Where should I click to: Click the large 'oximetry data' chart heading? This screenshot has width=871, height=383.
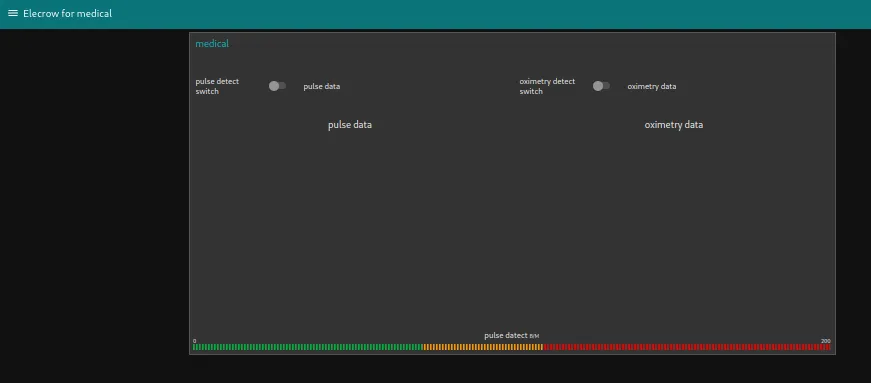673,125
